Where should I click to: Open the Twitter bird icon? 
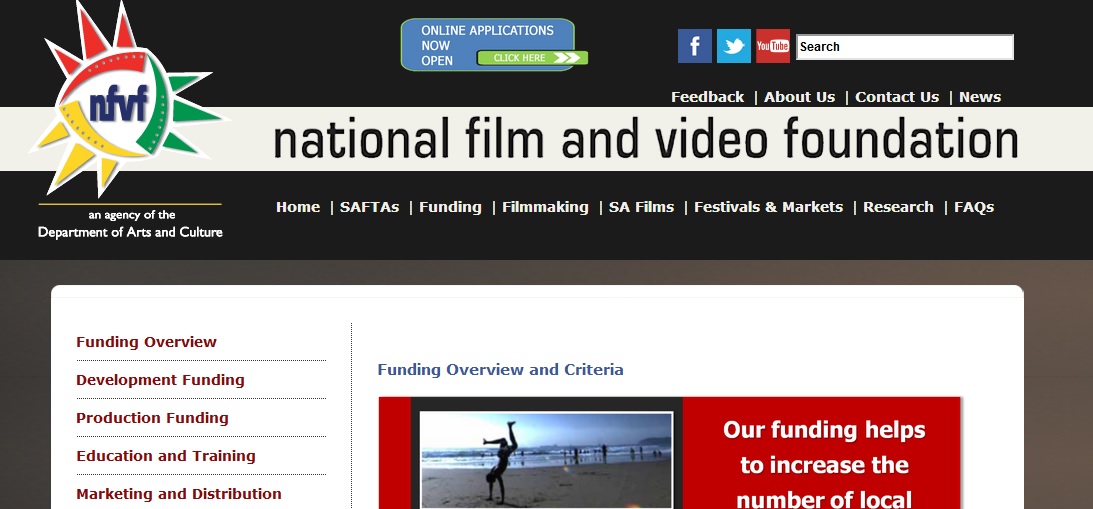tap(733, 46)
